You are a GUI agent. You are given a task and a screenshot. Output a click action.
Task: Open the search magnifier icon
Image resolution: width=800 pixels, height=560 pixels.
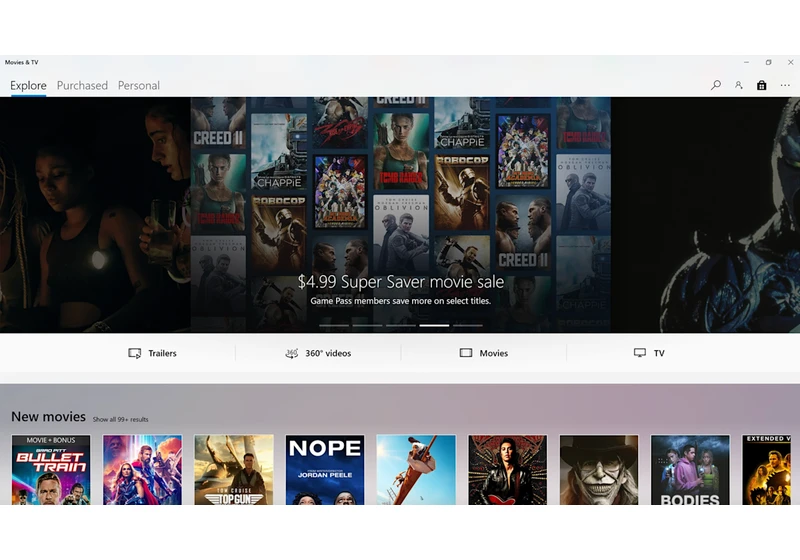pyautogui.click(x=716, y=85)
